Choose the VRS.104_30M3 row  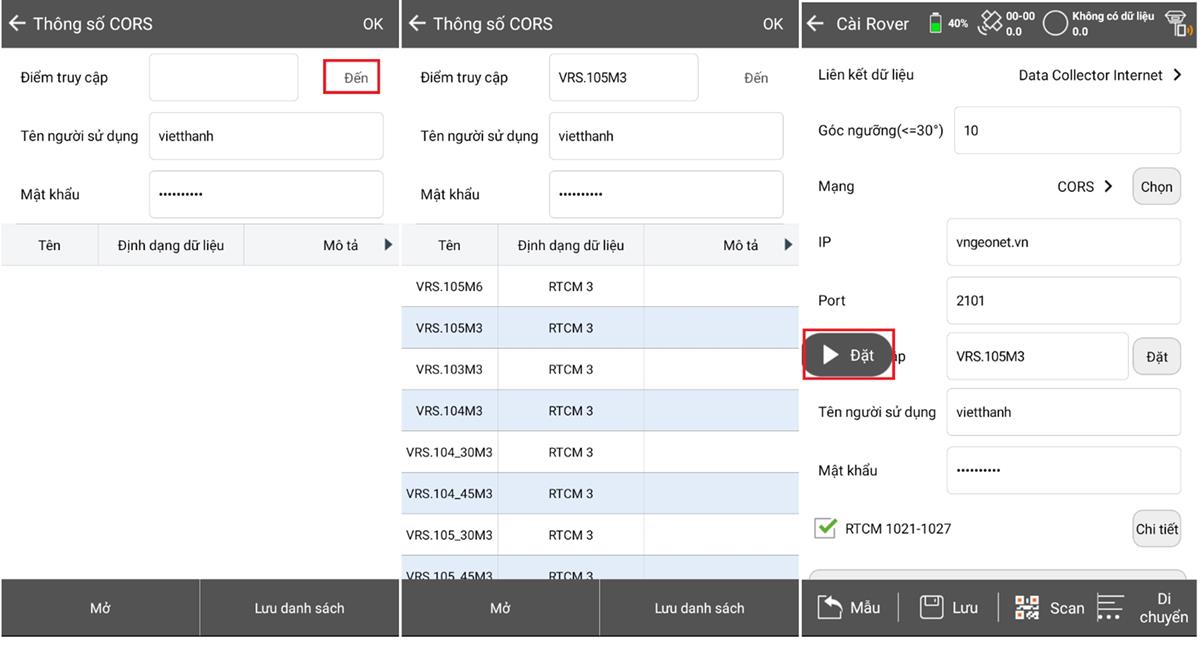pyautogui.click(x=449, y=452)
